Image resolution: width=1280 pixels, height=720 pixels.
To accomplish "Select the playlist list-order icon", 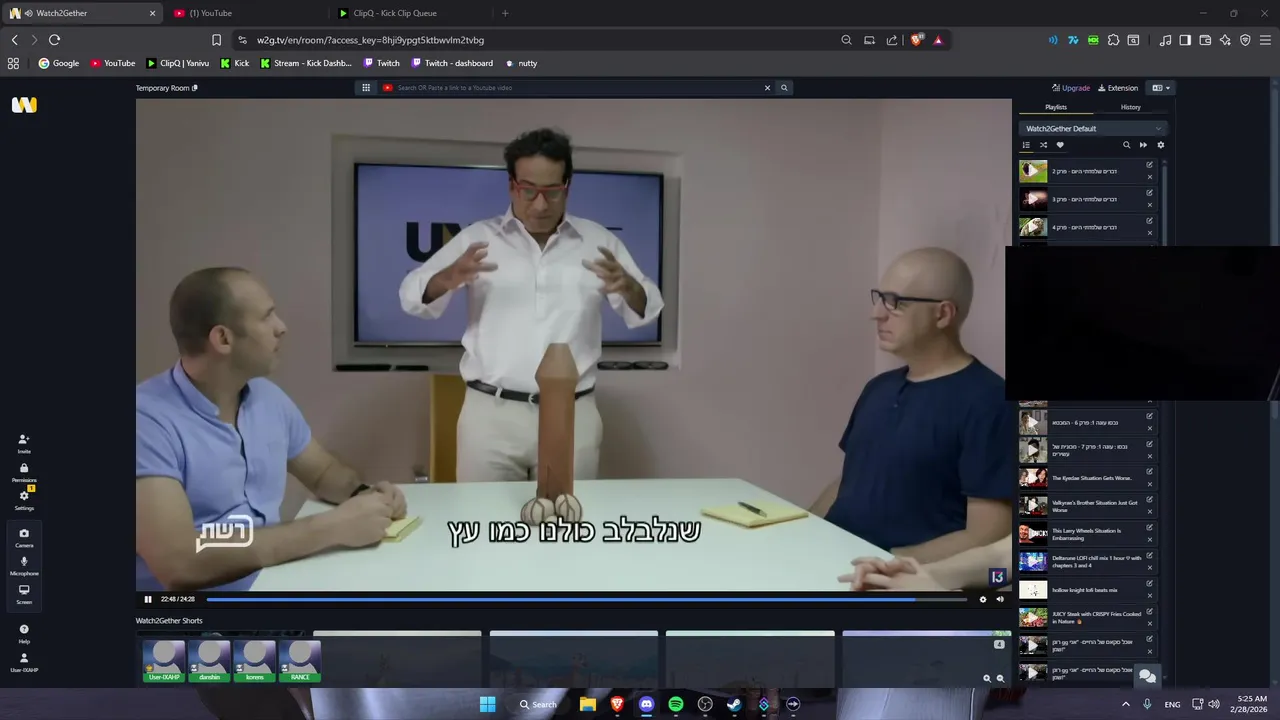I will coord(1026,145).
